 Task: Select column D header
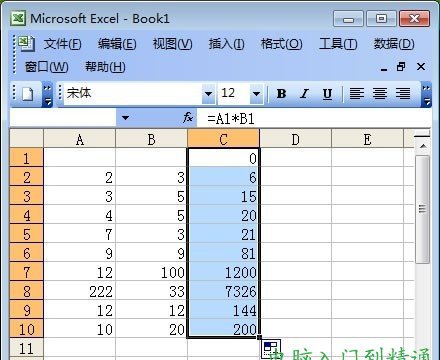295,139
